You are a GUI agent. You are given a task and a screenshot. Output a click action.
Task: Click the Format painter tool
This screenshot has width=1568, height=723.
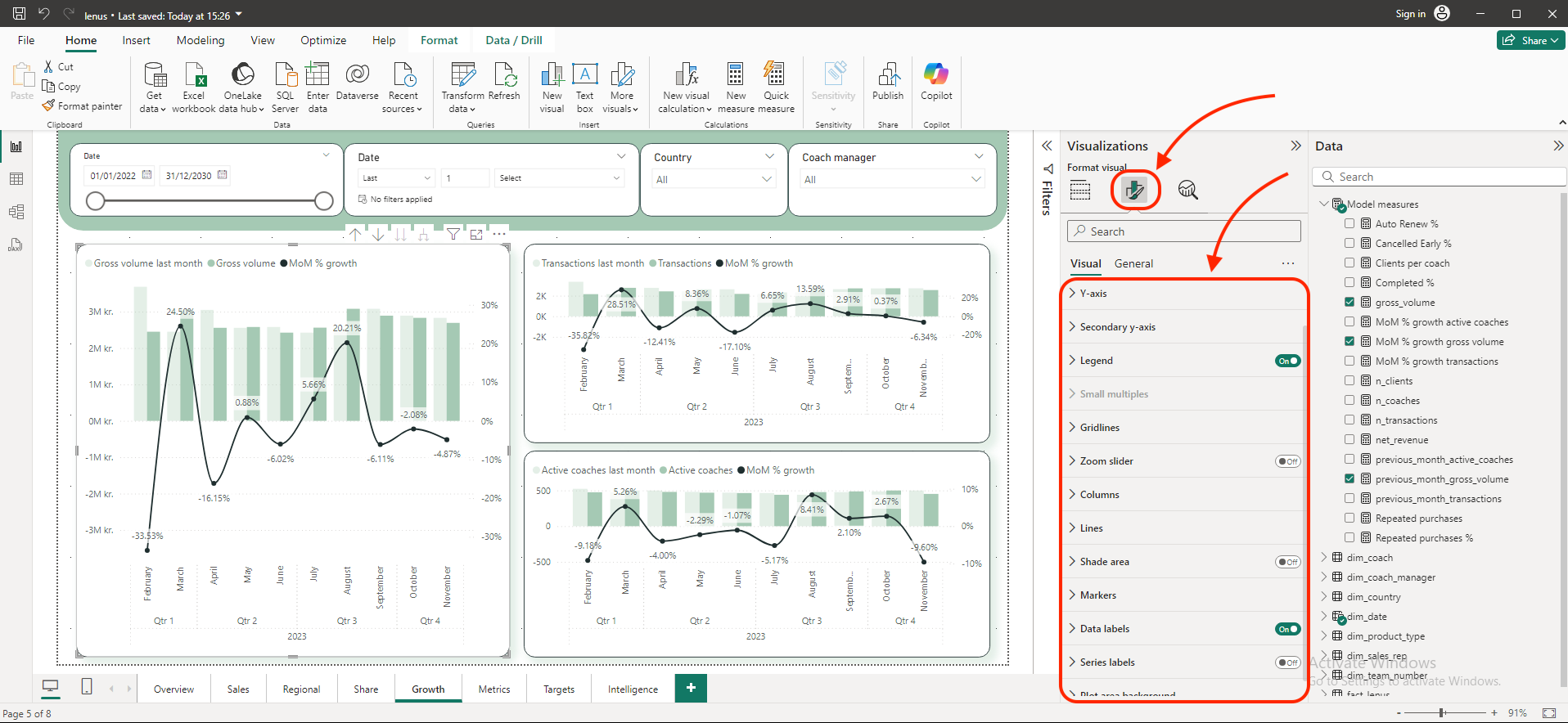click(83, 106)
